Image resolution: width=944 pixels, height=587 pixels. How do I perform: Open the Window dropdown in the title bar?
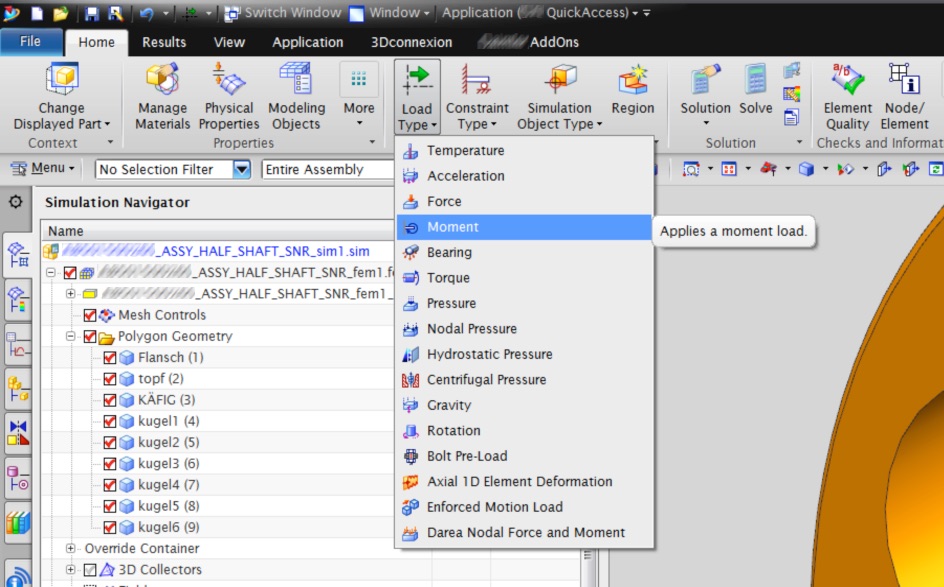coord(391,13)
